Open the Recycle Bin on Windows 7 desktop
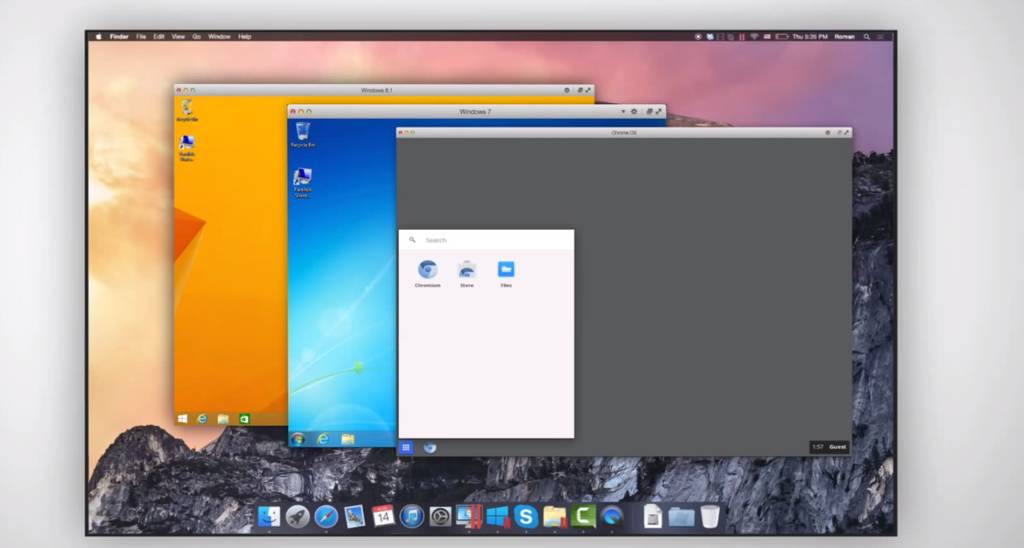This screenshot has width=1024, height=548. point(302,135)
